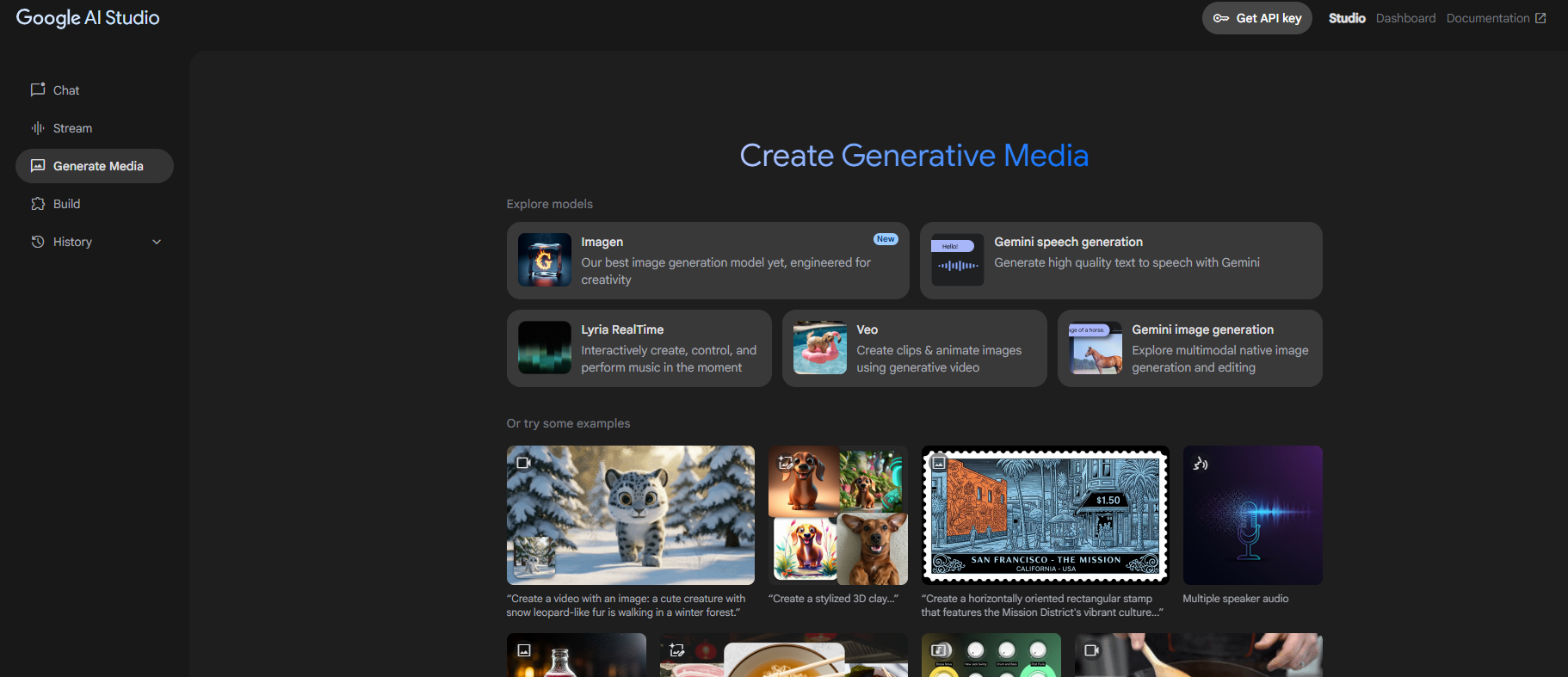
Task: Click the Google AI Studio logo
Action: 88,18
